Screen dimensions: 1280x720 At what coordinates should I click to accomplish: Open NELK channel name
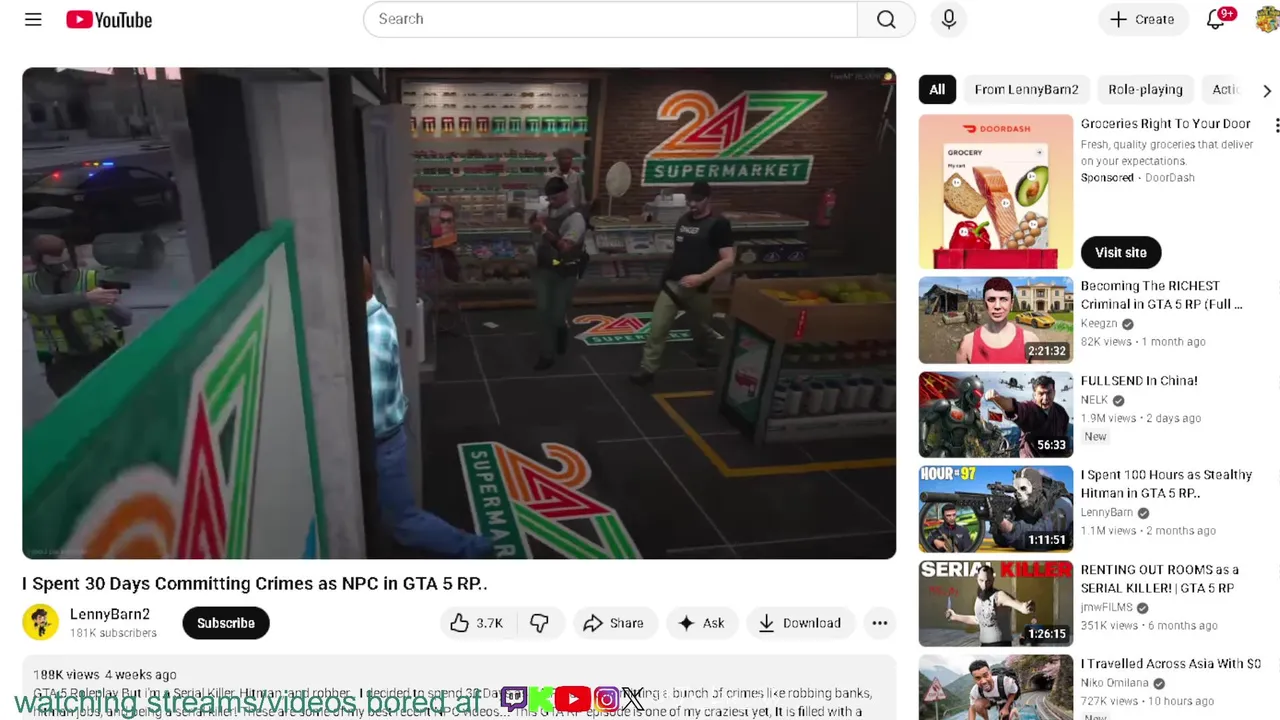pyautogui.click(x=1094, y=400)
